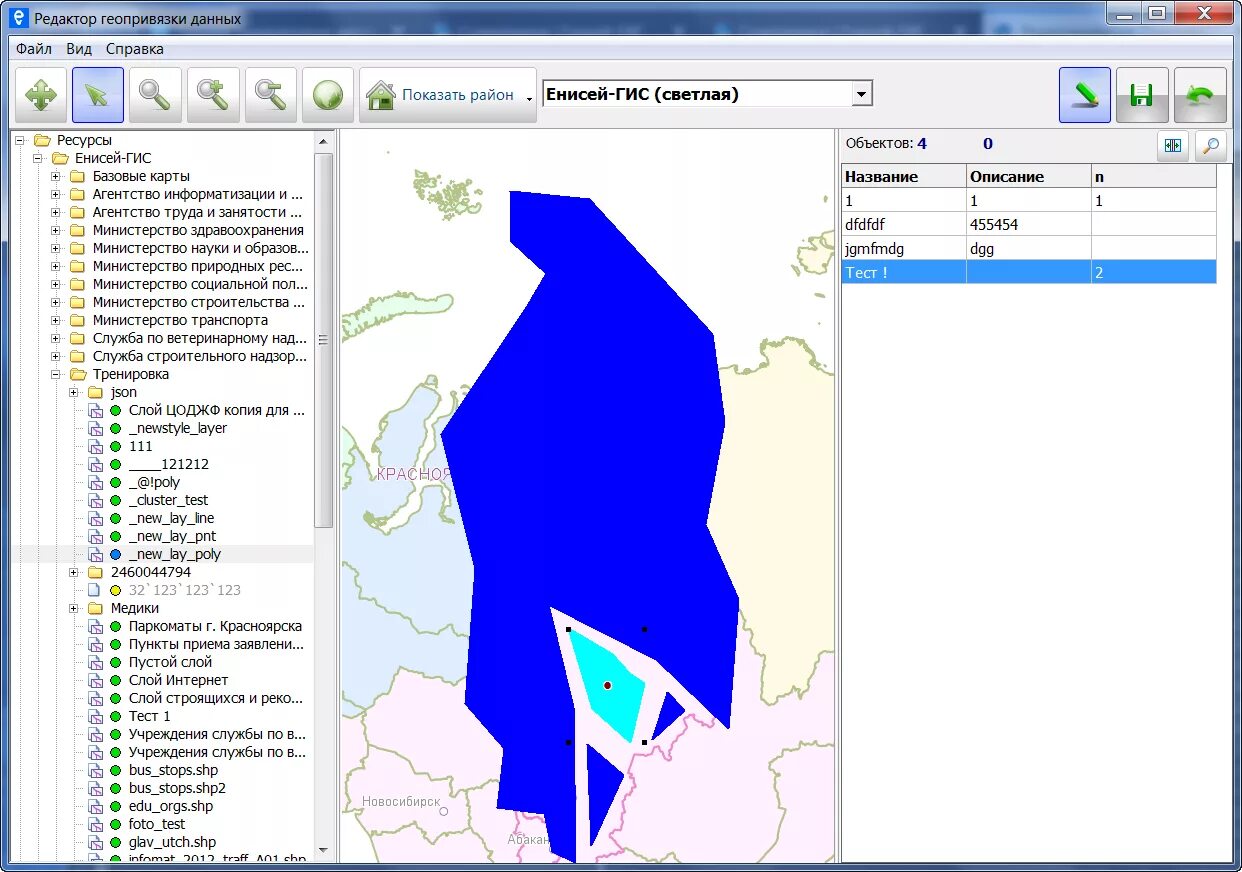
Task: Select the Тест ! table row
Action: 1029,272
